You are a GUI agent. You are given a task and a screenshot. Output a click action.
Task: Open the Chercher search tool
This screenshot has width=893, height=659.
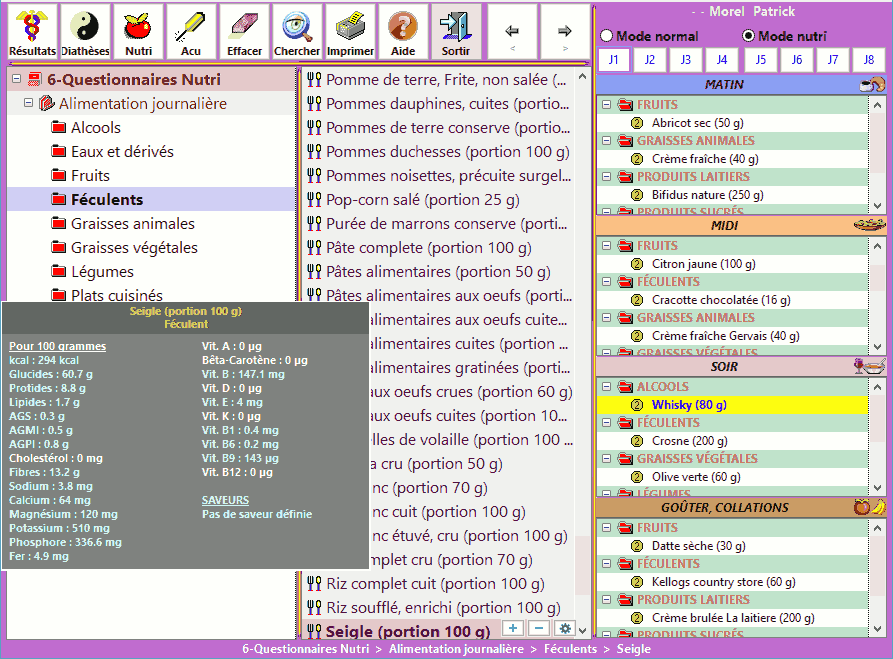(297, 31)
